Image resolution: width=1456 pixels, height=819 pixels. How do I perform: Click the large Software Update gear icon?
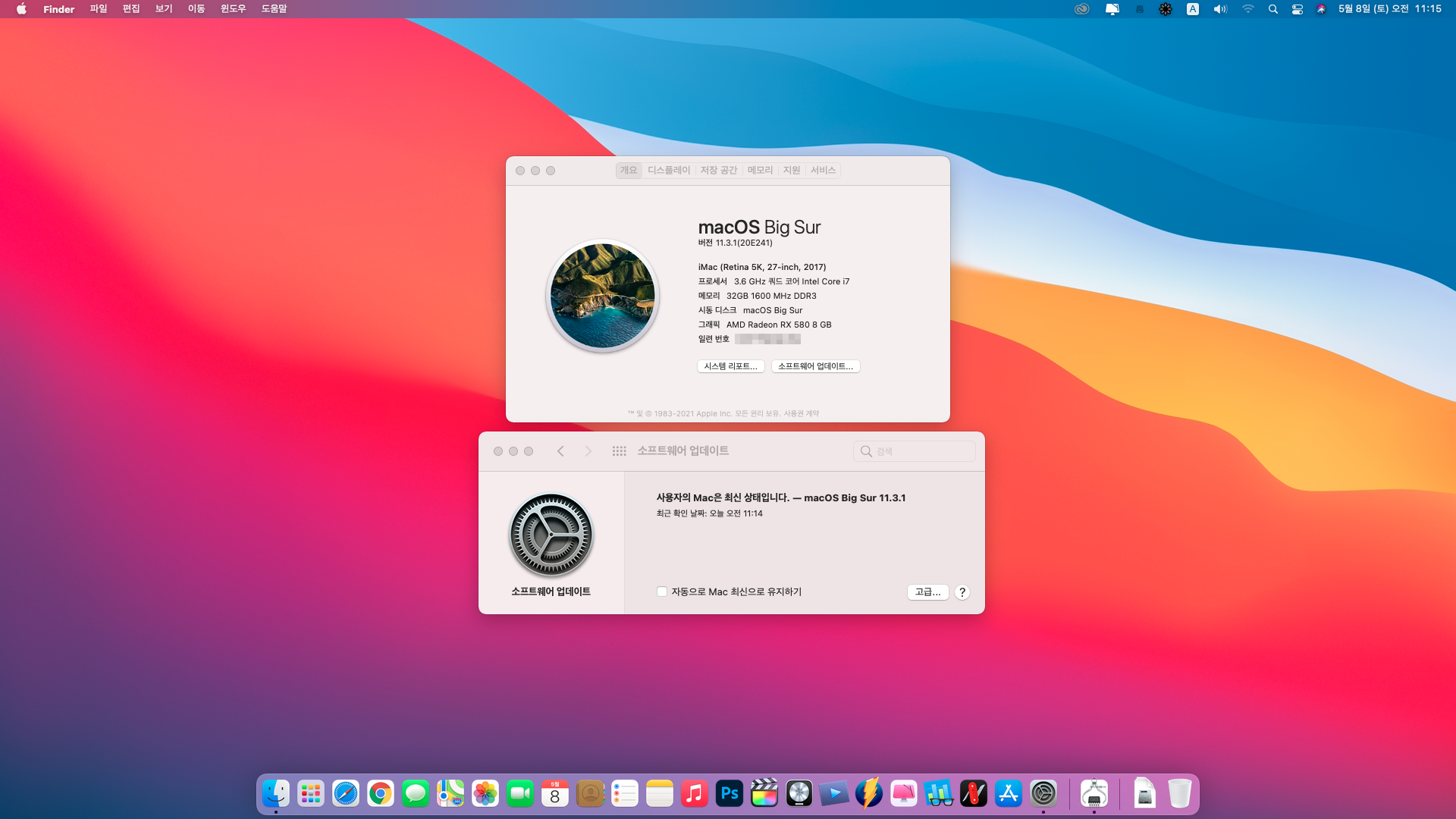click(551, 535)
